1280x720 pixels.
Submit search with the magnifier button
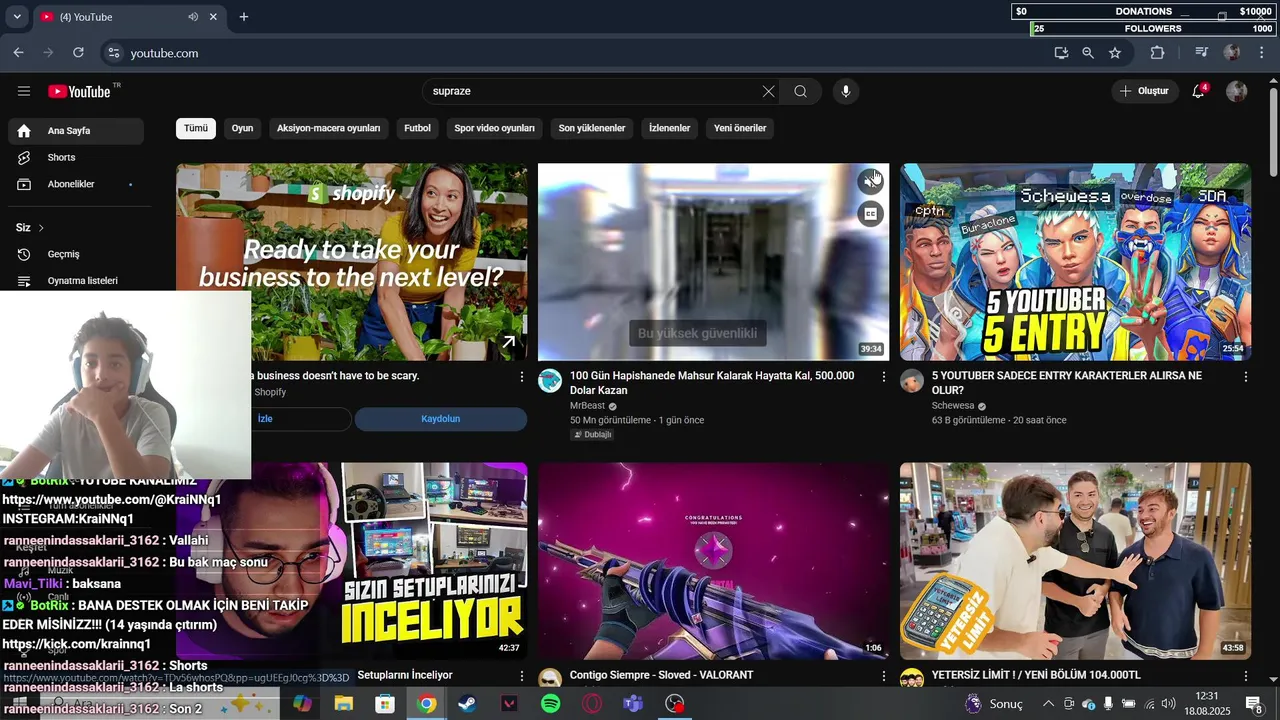(x=800, y=91)
